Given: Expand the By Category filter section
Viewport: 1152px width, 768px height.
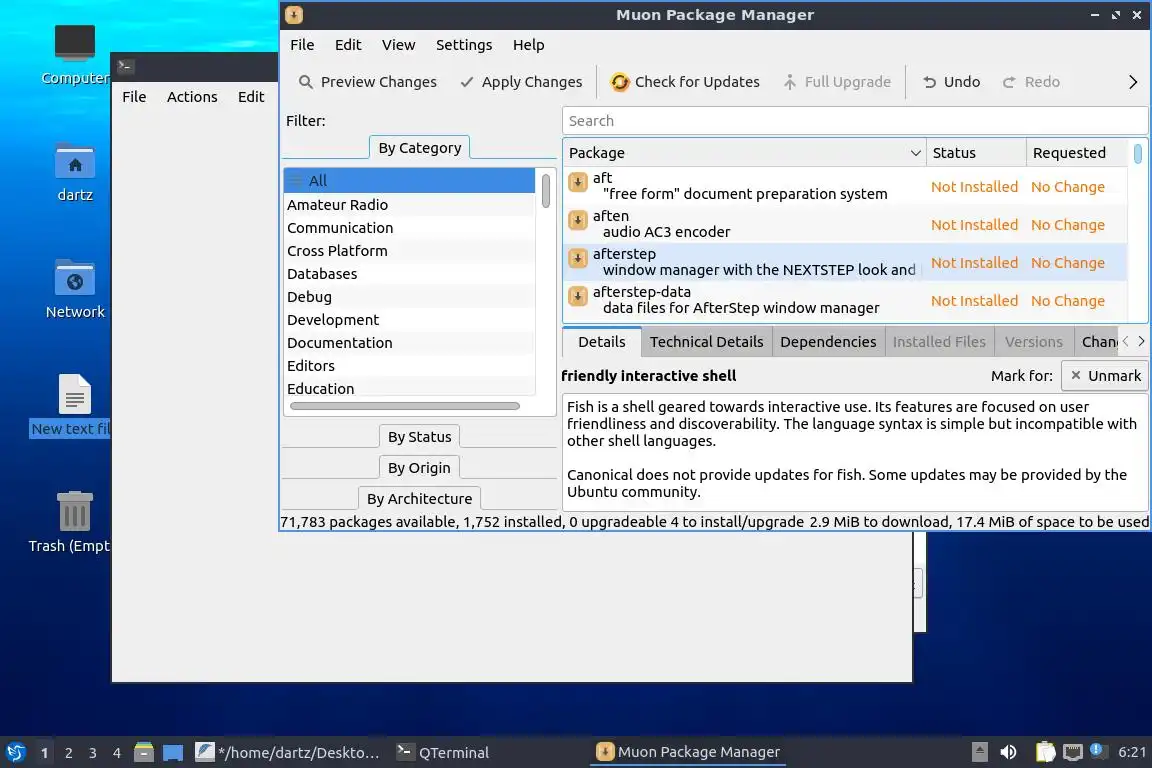Looking at the screenshot, I should pos(420,148).
